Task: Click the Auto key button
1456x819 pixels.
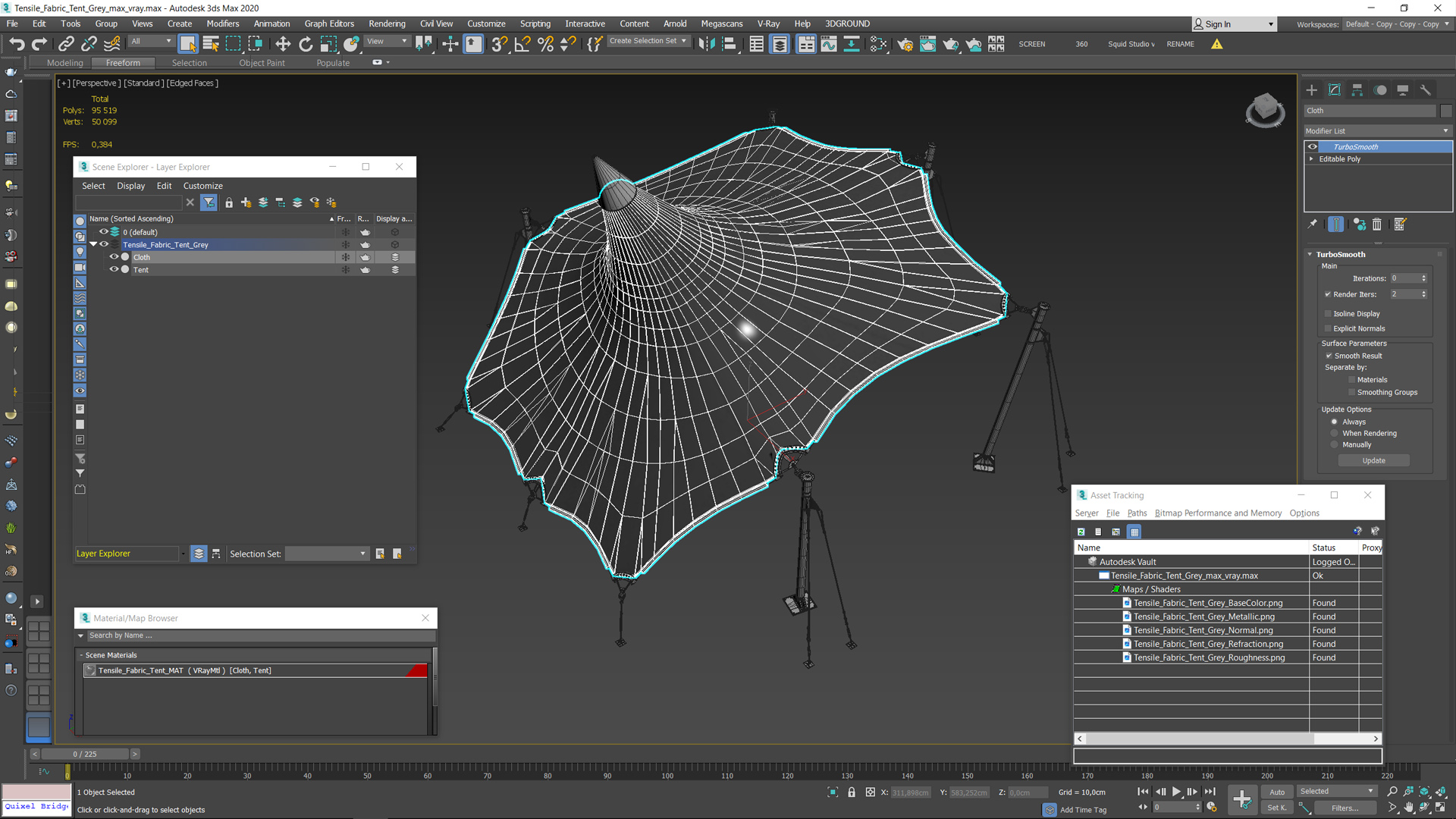Action: pos(1277,792)
